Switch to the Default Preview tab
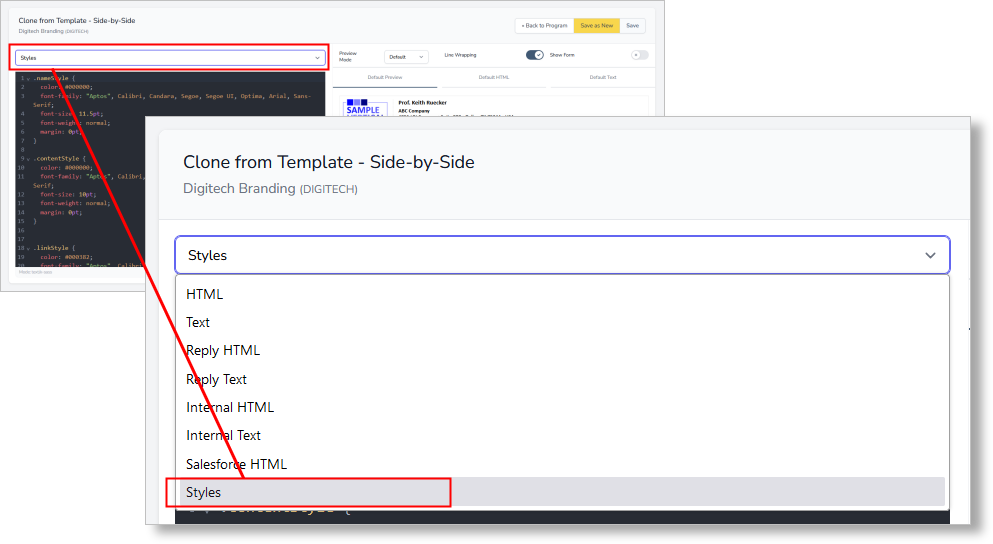This screenshot has height=544, width=993. [384, 77]
